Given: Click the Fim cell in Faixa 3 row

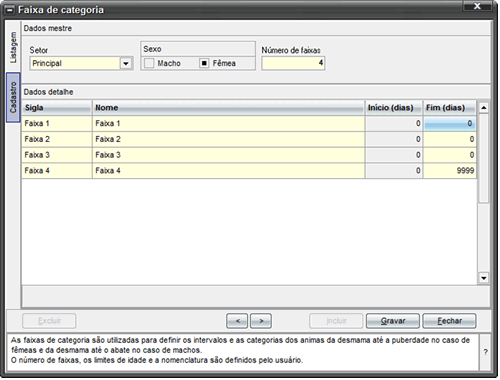Looking at the screenshot, I should click(450, 155).
